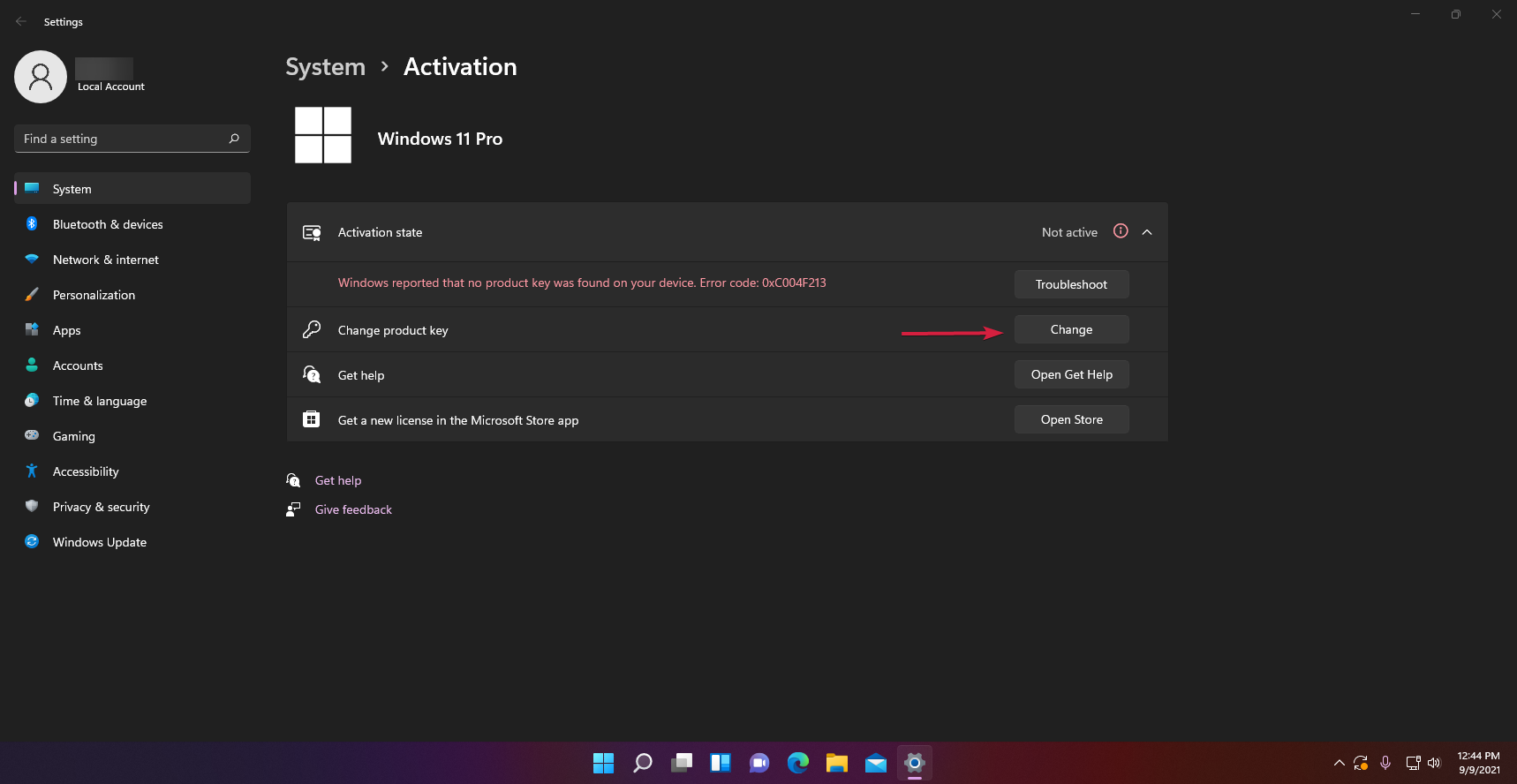Open Mail app from taskbar
Screen dimensions: 1517x784
pos(876,763)
